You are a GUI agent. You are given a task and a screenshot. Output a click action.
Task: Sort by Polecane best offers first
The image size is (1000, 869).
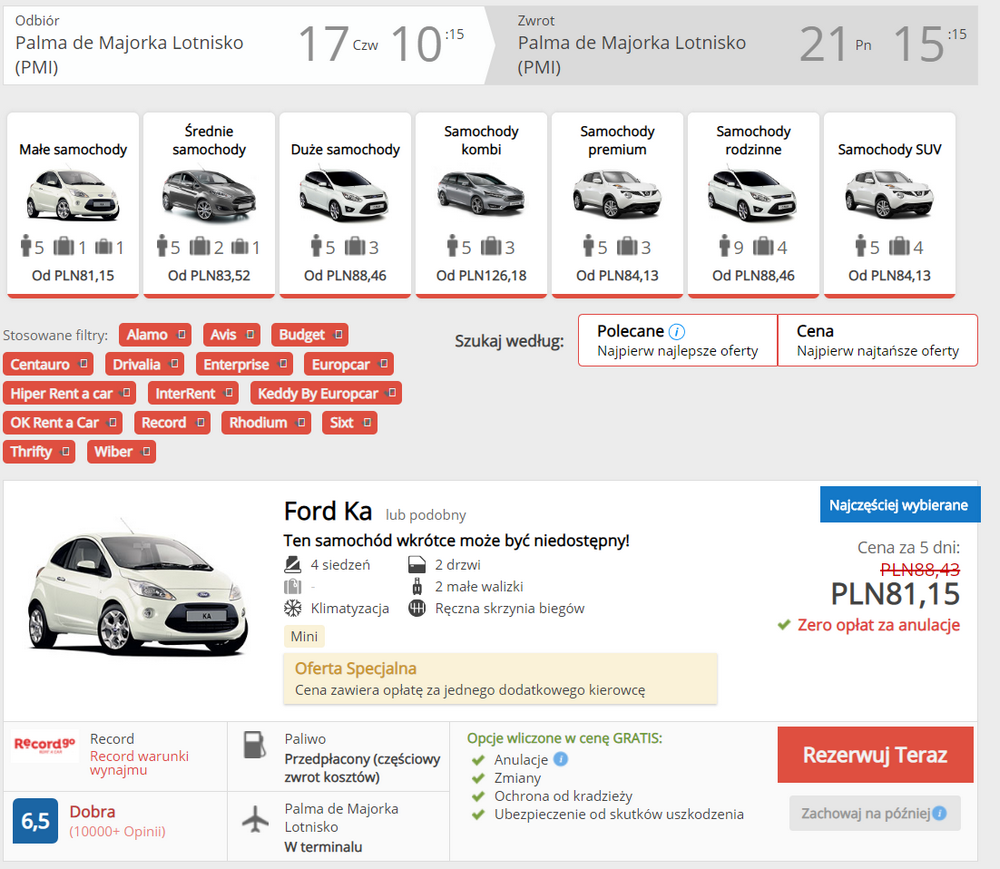point(678,340)
